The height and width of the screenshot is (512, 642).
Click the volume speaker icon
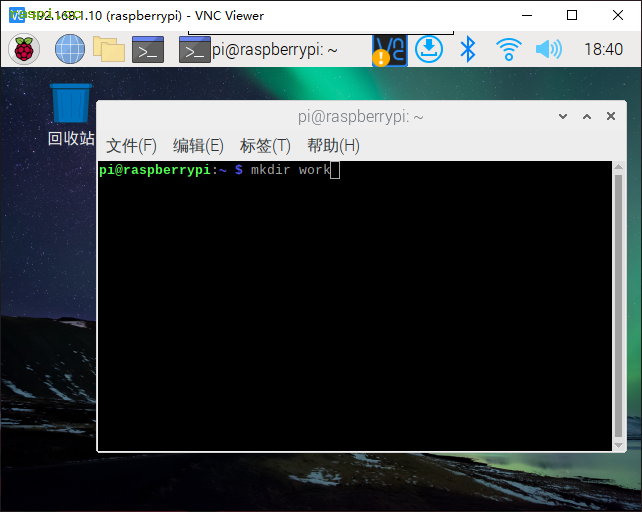[548, 49]
